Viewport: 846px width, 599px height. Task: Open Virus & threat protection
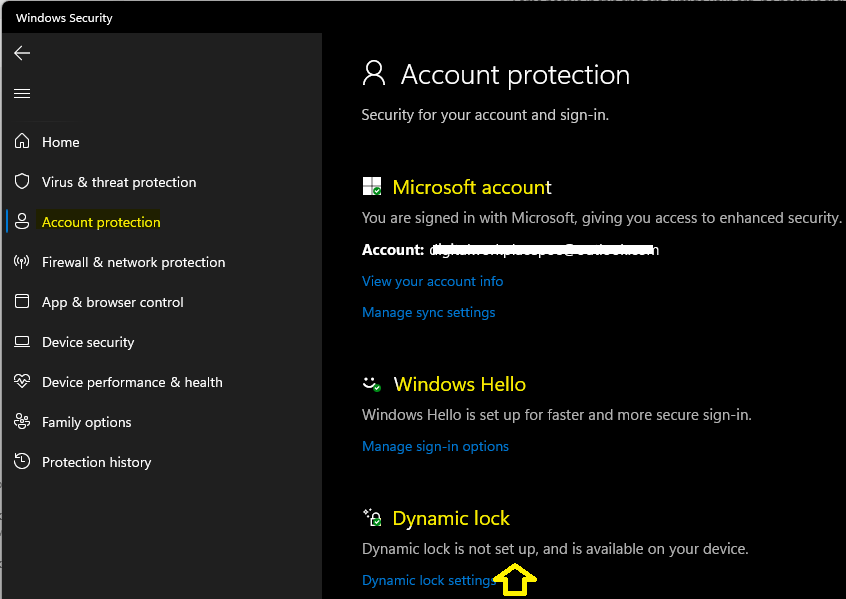coord(119,182)
